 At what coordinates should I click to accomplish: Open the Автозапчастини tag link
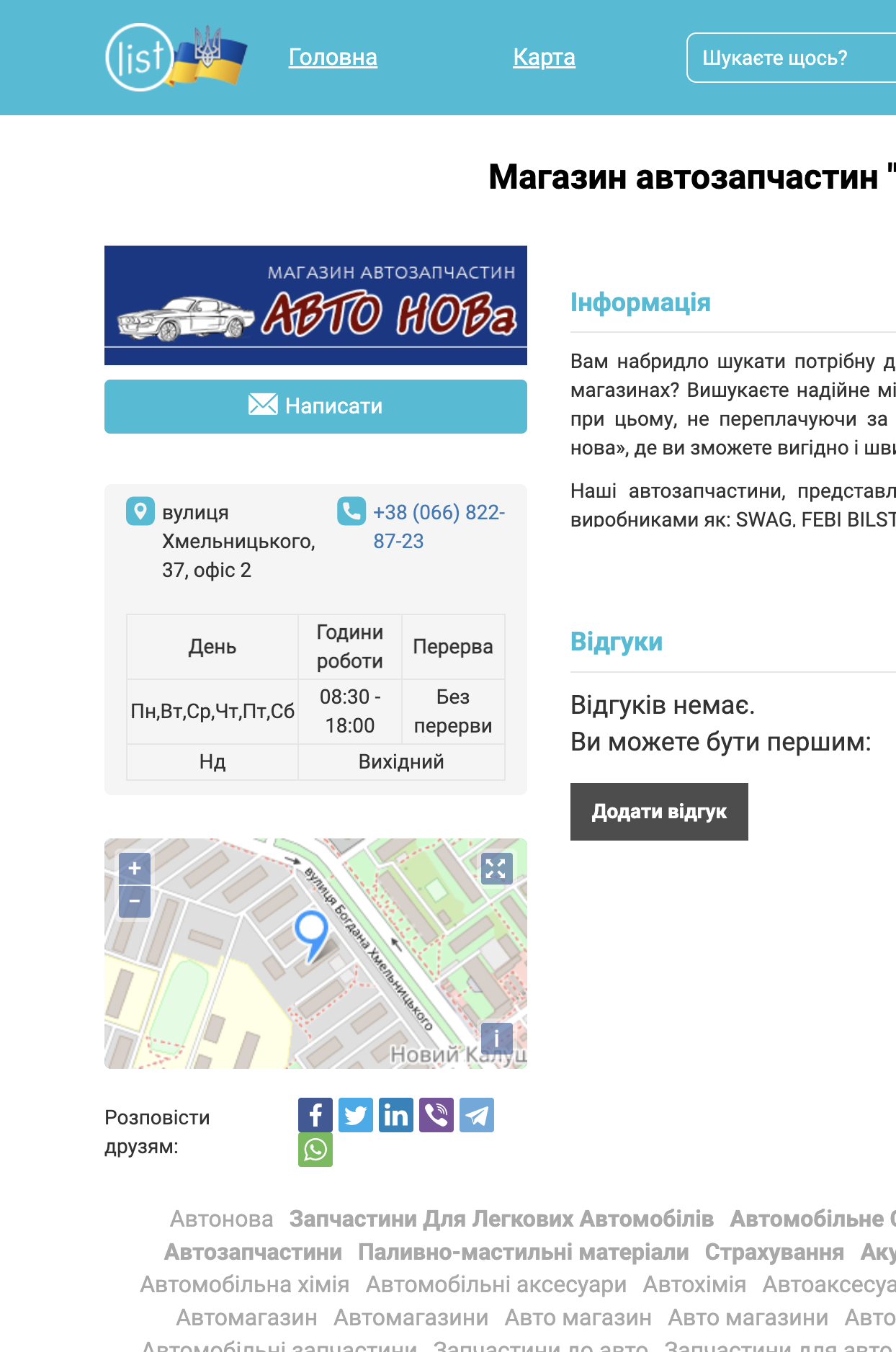point(253,1252)
